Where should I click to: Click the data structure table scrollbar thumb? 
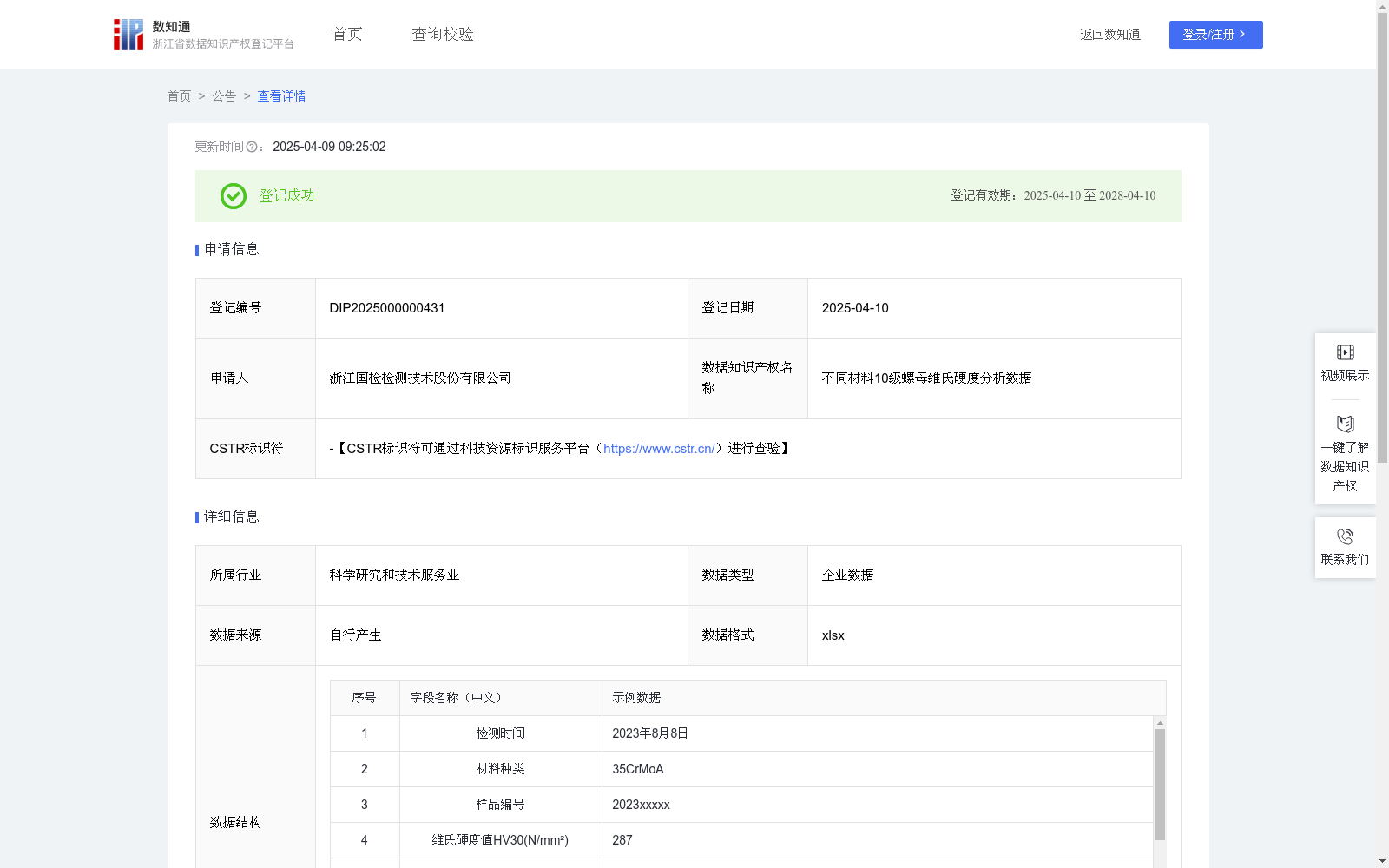tap(1160, 785)
